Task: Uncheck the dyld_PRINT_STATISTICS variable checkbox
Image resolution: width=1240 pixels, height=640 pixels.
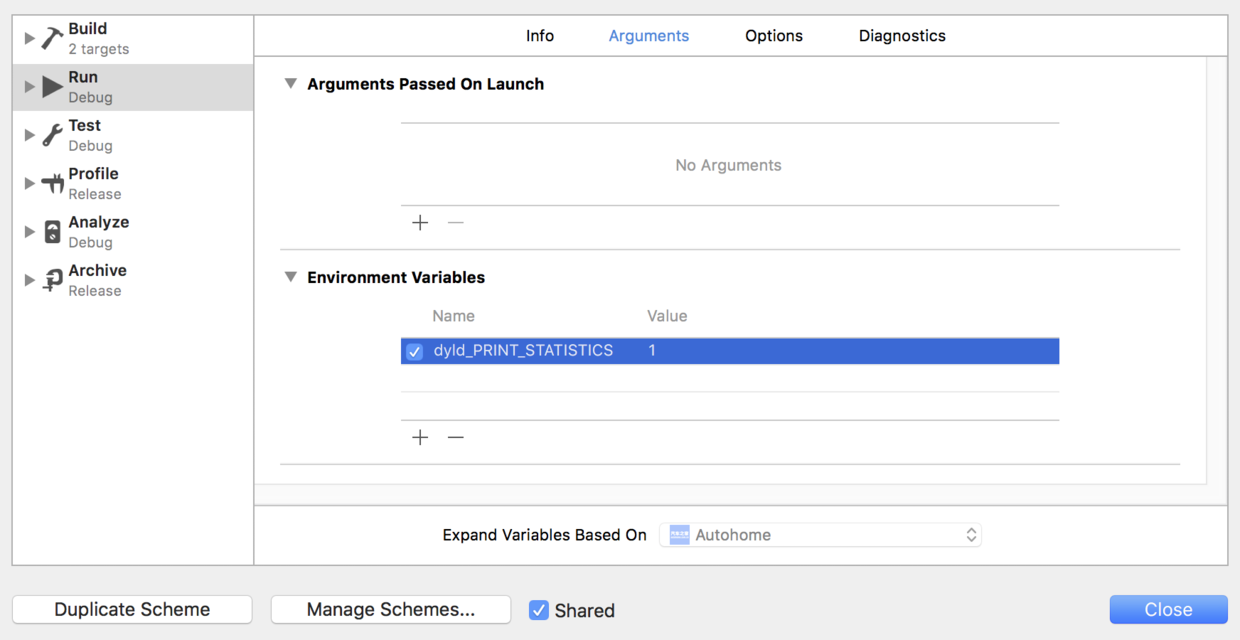Action: [414, 351]
